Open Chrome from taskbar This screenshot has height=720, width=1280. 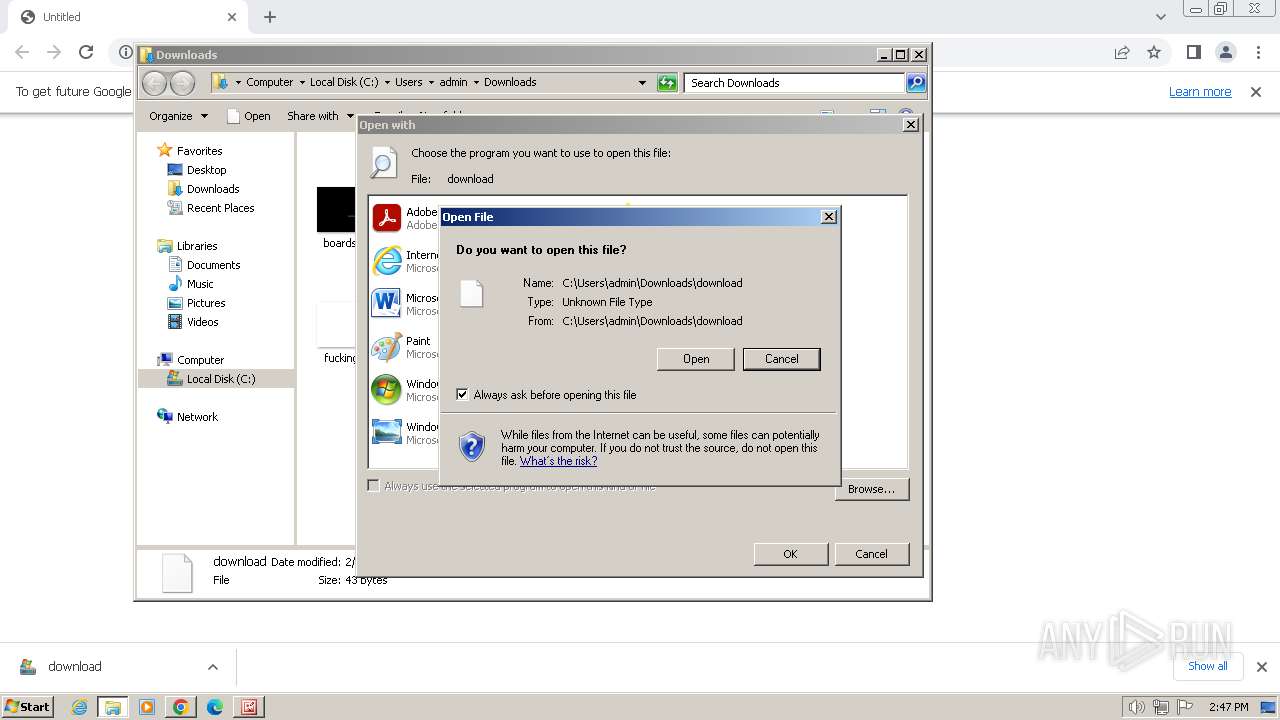[x=181, y=707]
